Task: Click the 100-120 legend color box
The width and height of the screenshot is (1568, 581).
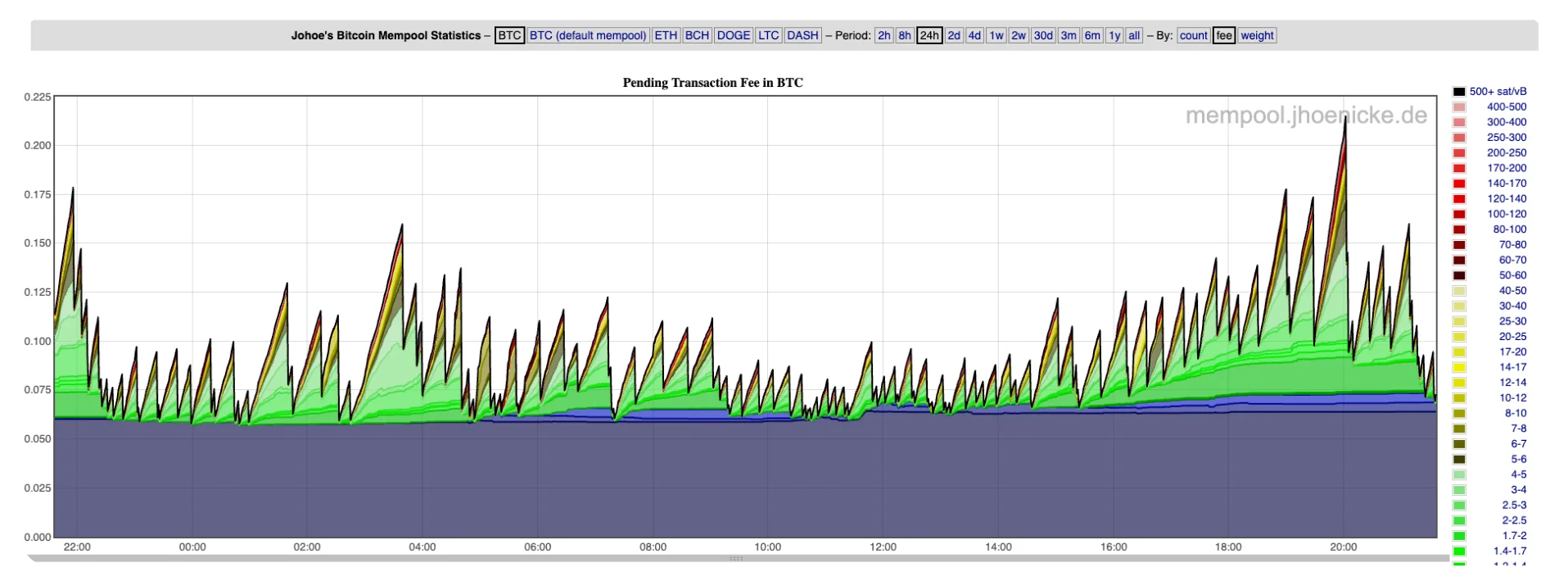Action: 1459,214
